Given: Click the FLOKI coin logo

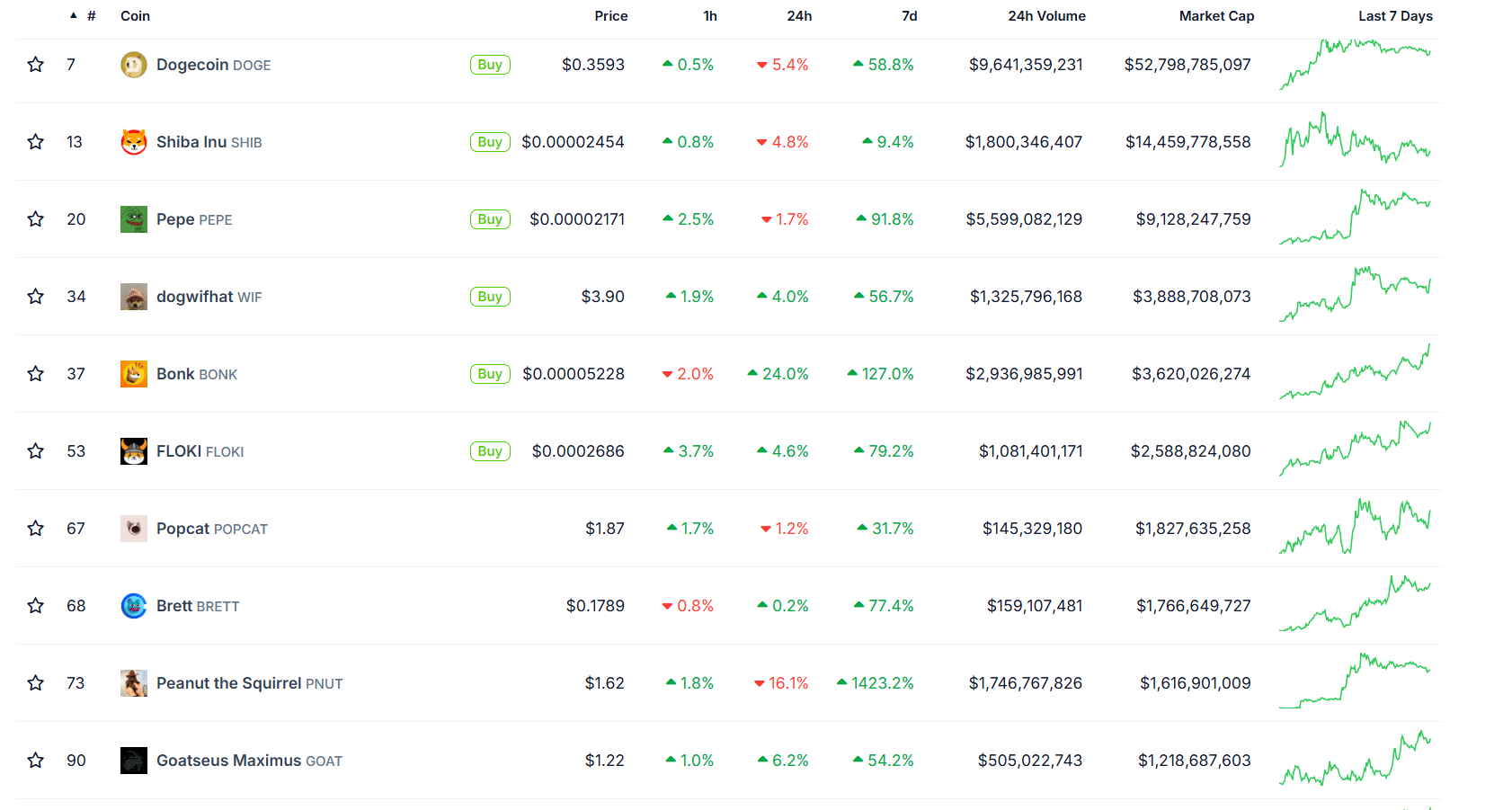Looking at the screenshot, I should (x=134, y=451).
